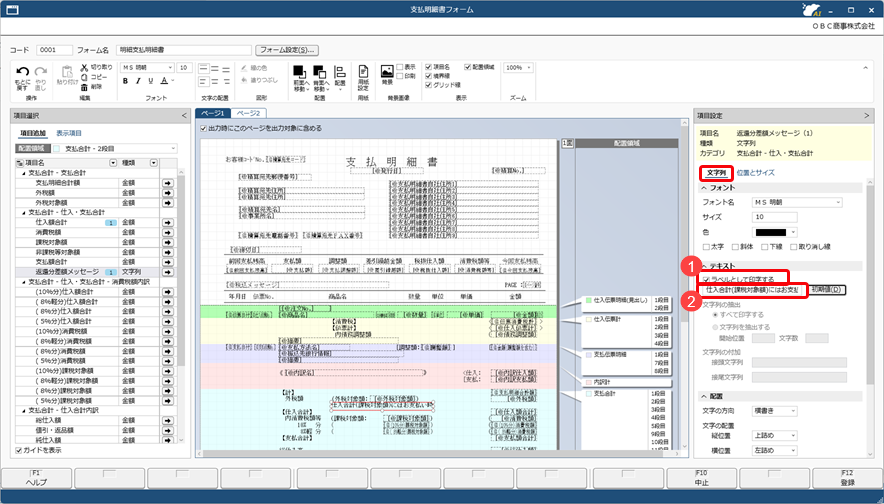Click the copy (コピー) icon
This screenshot has width=884, height=504.
pos(84,77)
